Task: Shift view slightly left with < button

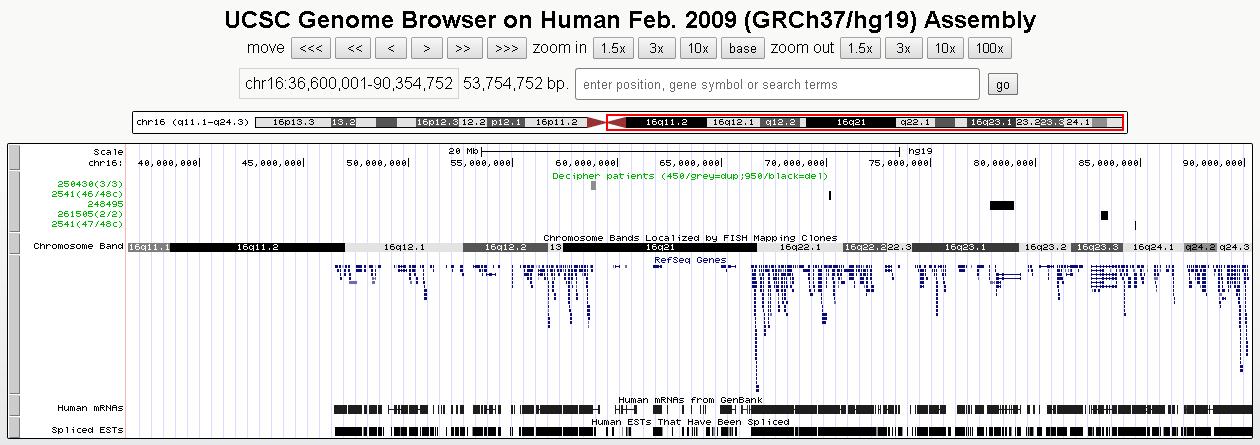Action: (391, 48)
